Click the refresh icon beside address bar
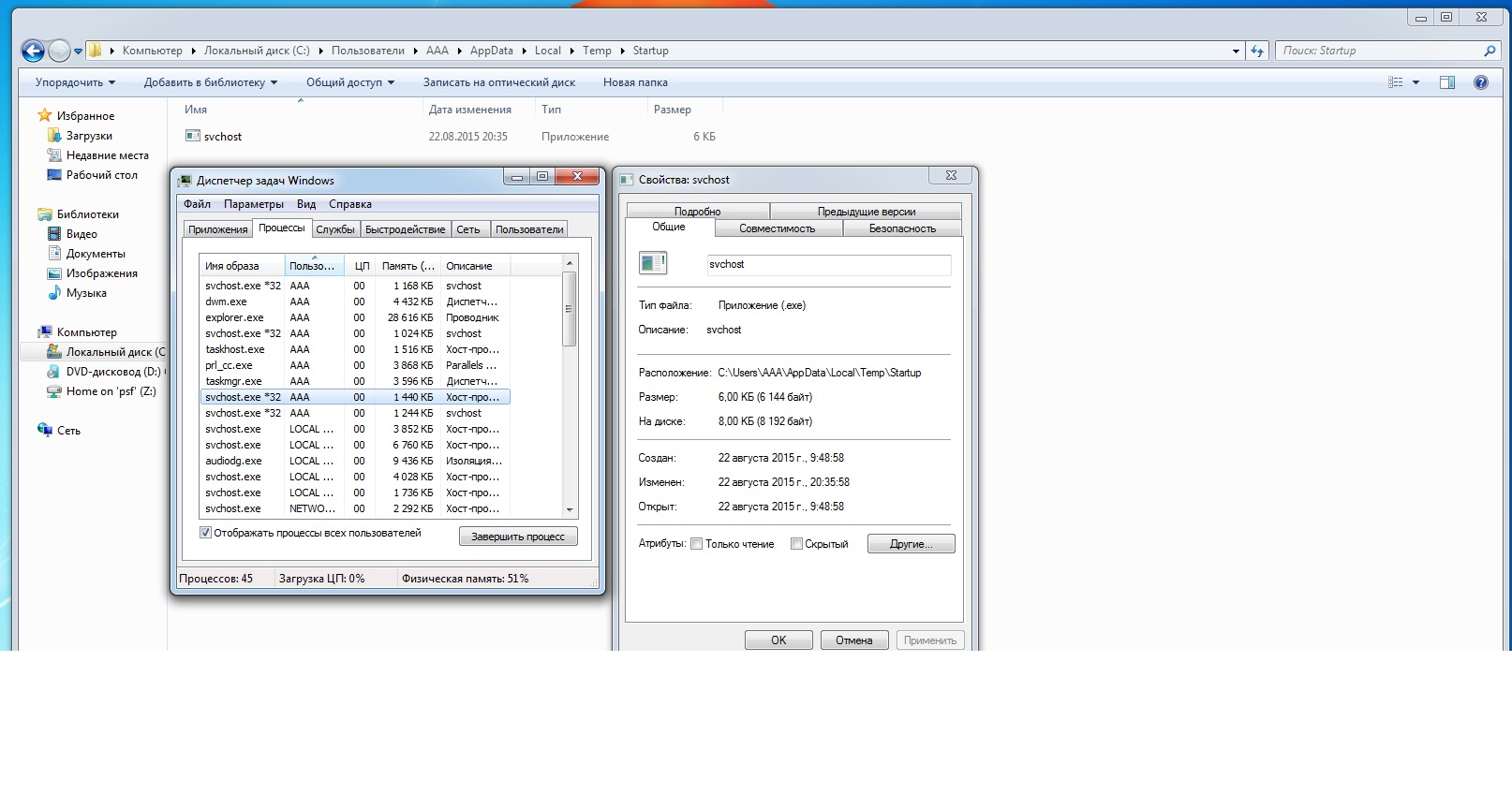This screenshot has height=809, width=1512. (x=1257, y=51)
